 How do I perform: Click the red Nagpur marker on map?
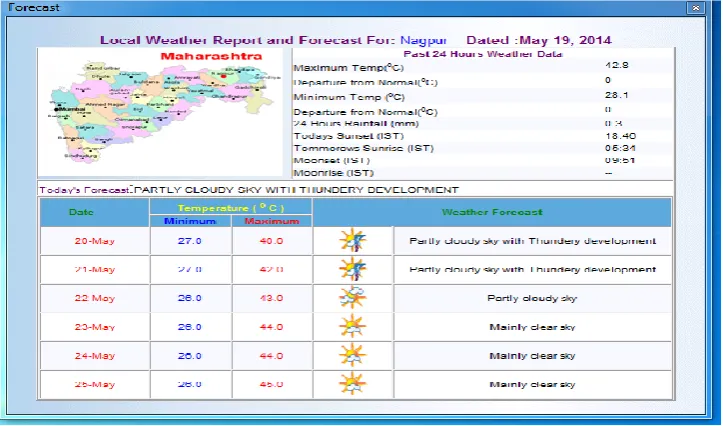pos(223,76)
